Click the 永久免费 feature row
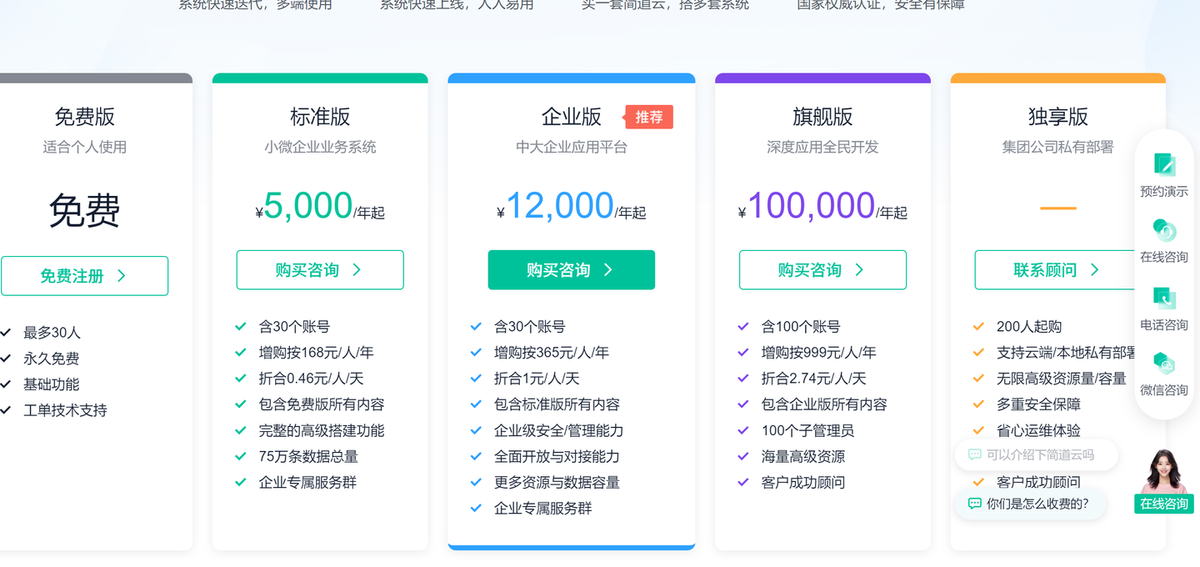The height and width of the screenshot is (567, 1200). (51, 358)
